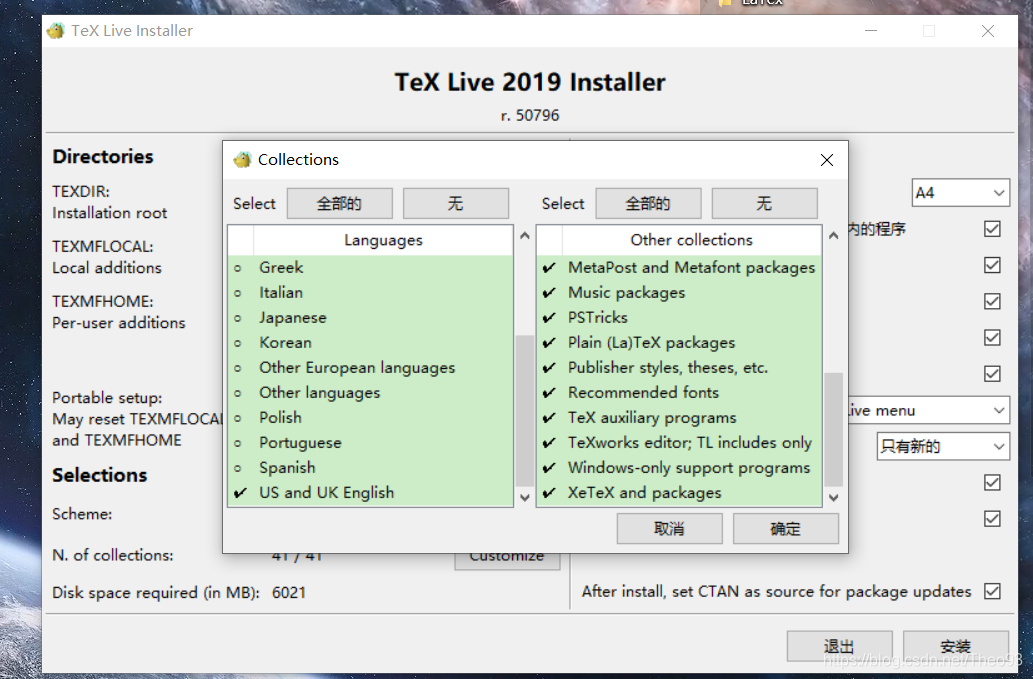This screenshot has height=679, width=1033.
Task: Toggle the Greek language collection
Action: [370, 267]
